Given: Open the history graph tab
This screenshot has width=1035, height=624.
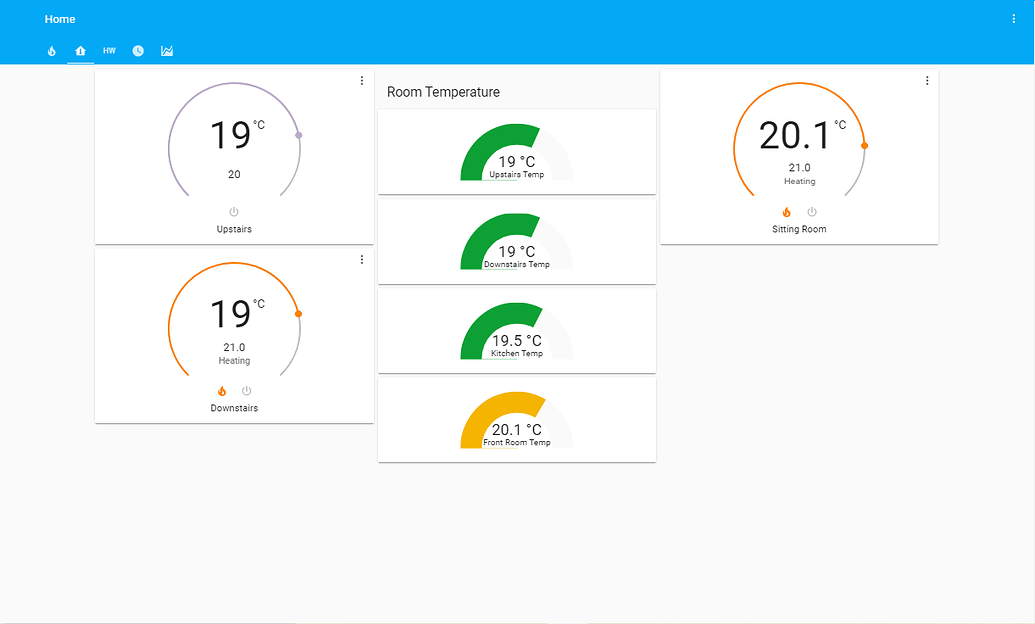Looking at the screenshot, I should (x=166, y=50).
